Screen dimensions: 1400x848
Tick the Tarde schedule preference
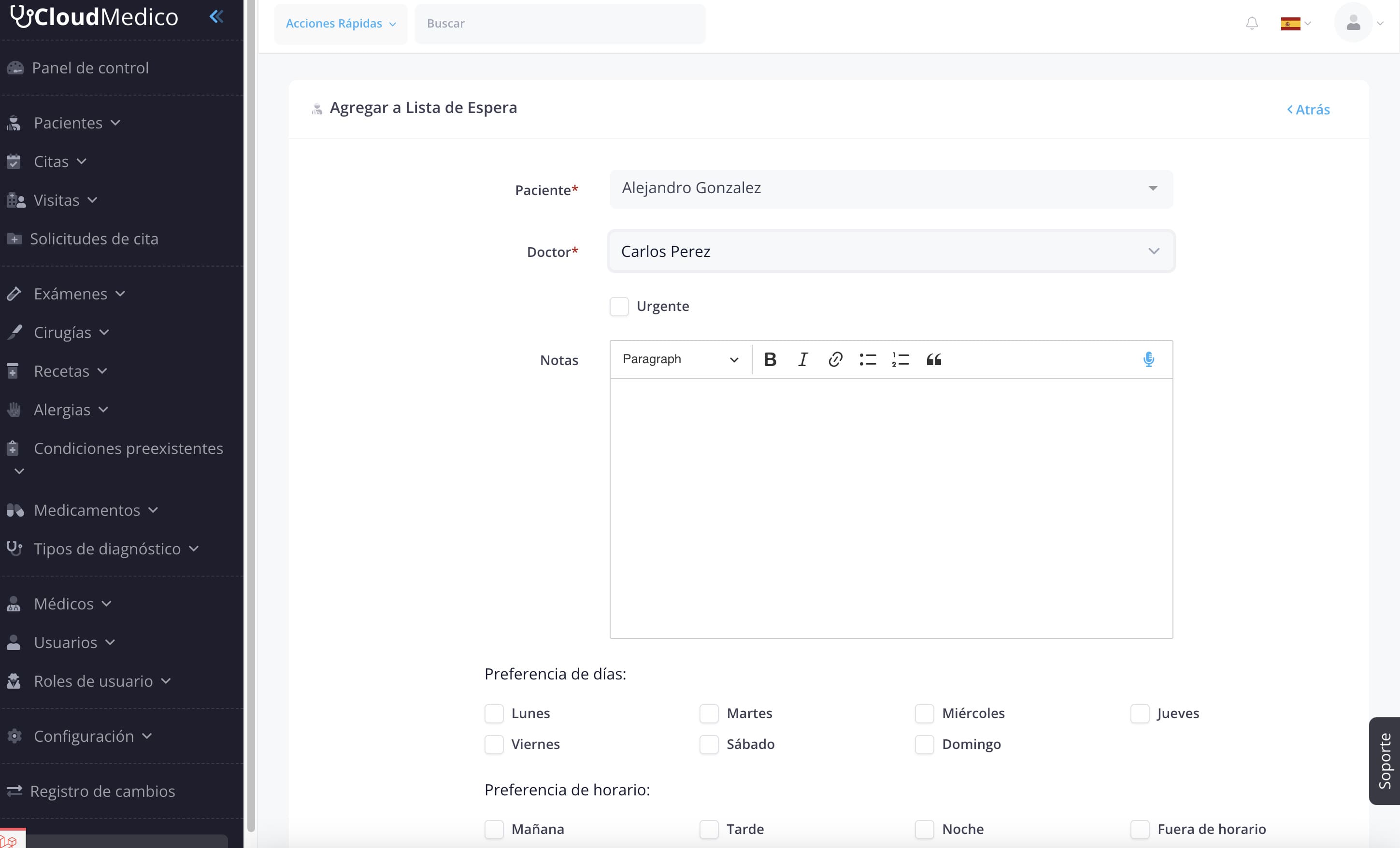pos(709,829)
